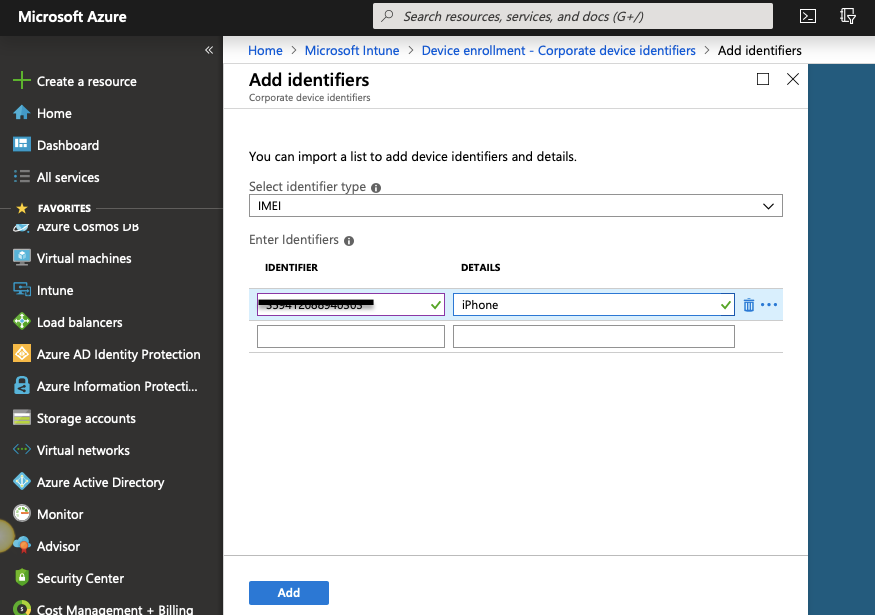Click the Intune icon in sidebar
This screenshot has width=875, height=615.
pos(22,290)
